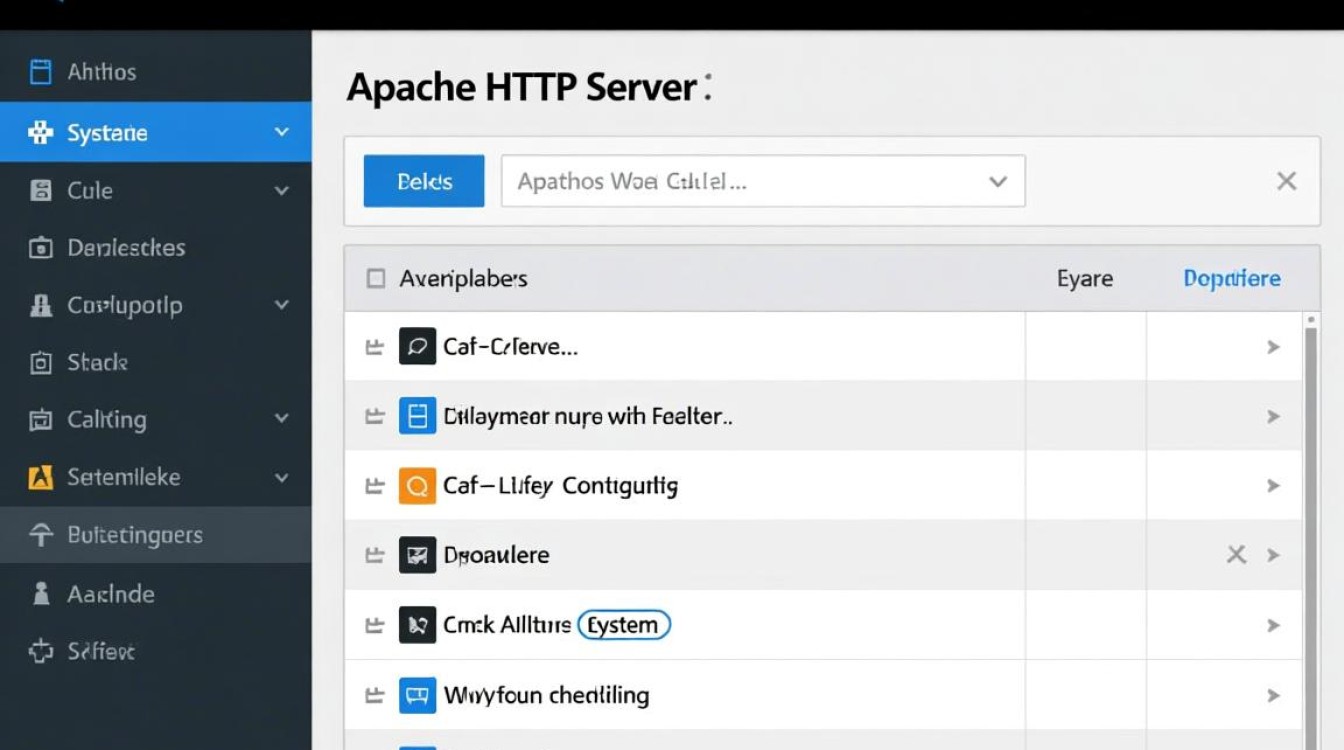Click the blue Belds button
This screenshot has width=1344, height=750.
pyautogui.click(x=424, y=181)
